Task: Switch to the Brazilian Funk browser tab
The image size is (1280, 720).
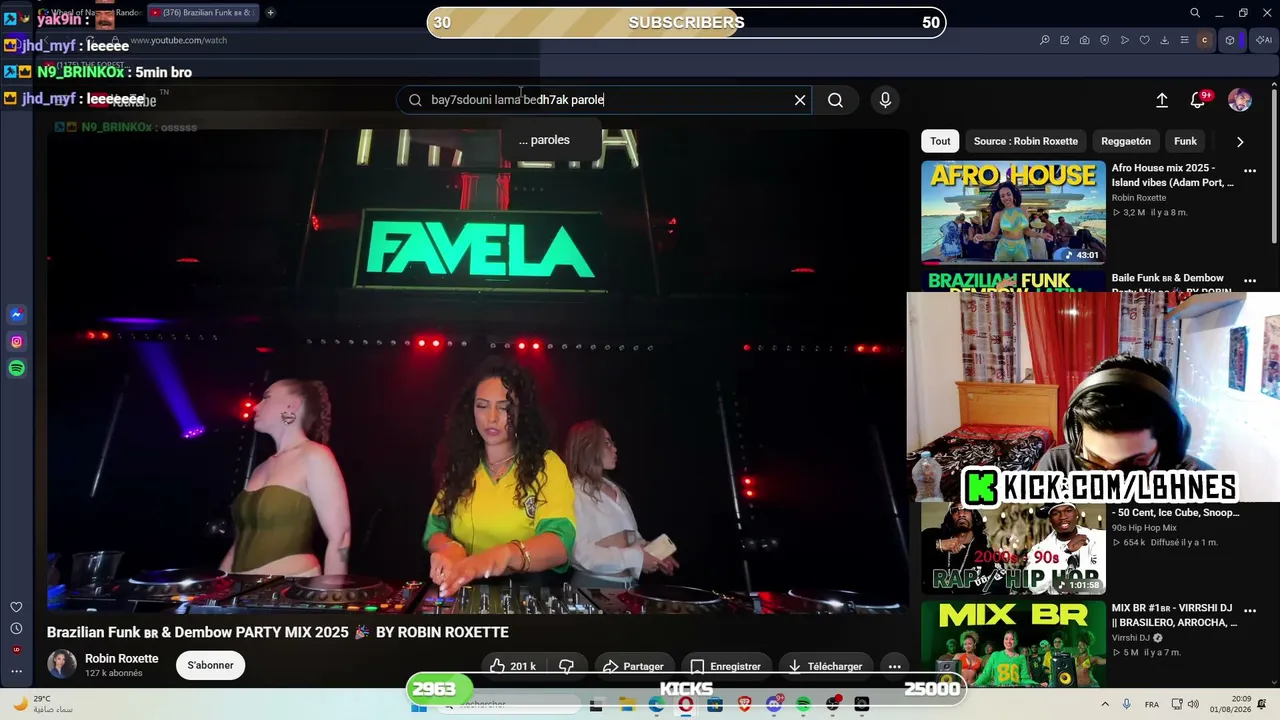Action: click(x=202, y=13)
